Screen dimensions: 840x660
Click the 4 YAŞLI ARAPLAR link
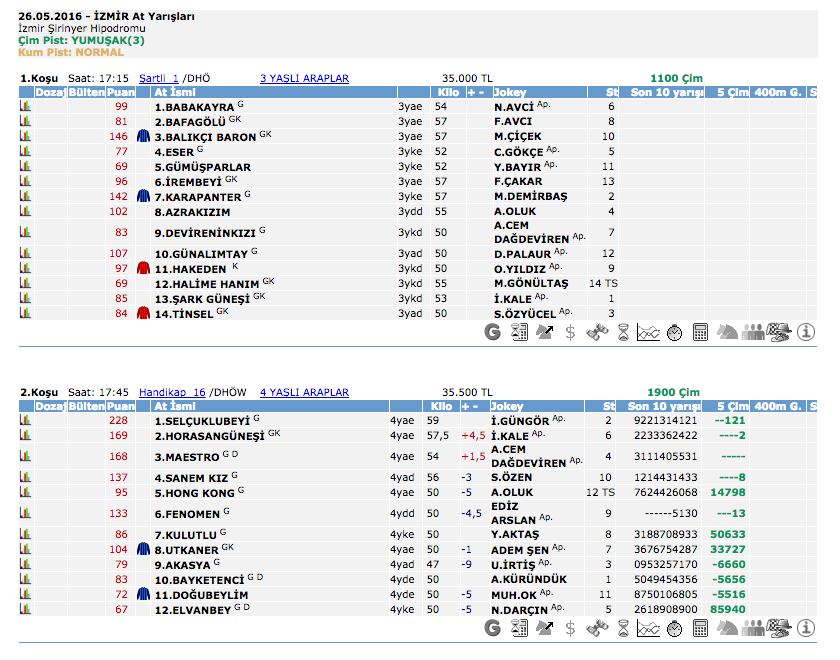(x=304, y=393)
